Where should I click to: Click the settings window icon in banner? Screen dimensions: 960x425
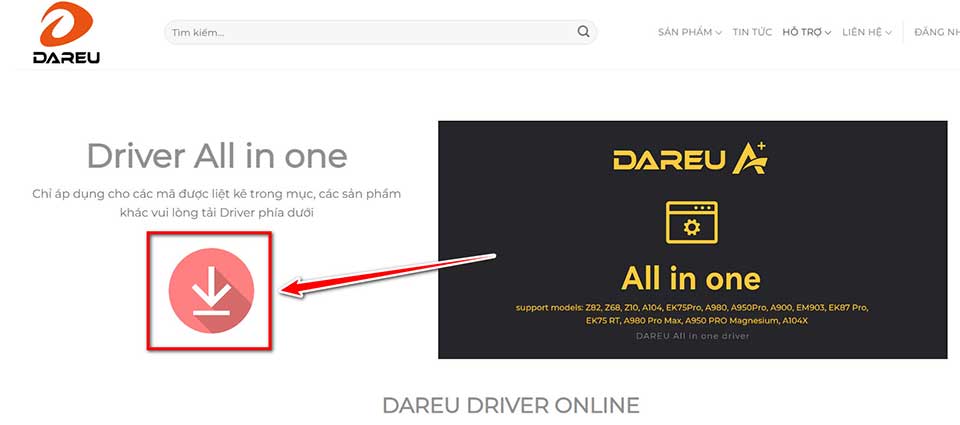click(691, 222)
